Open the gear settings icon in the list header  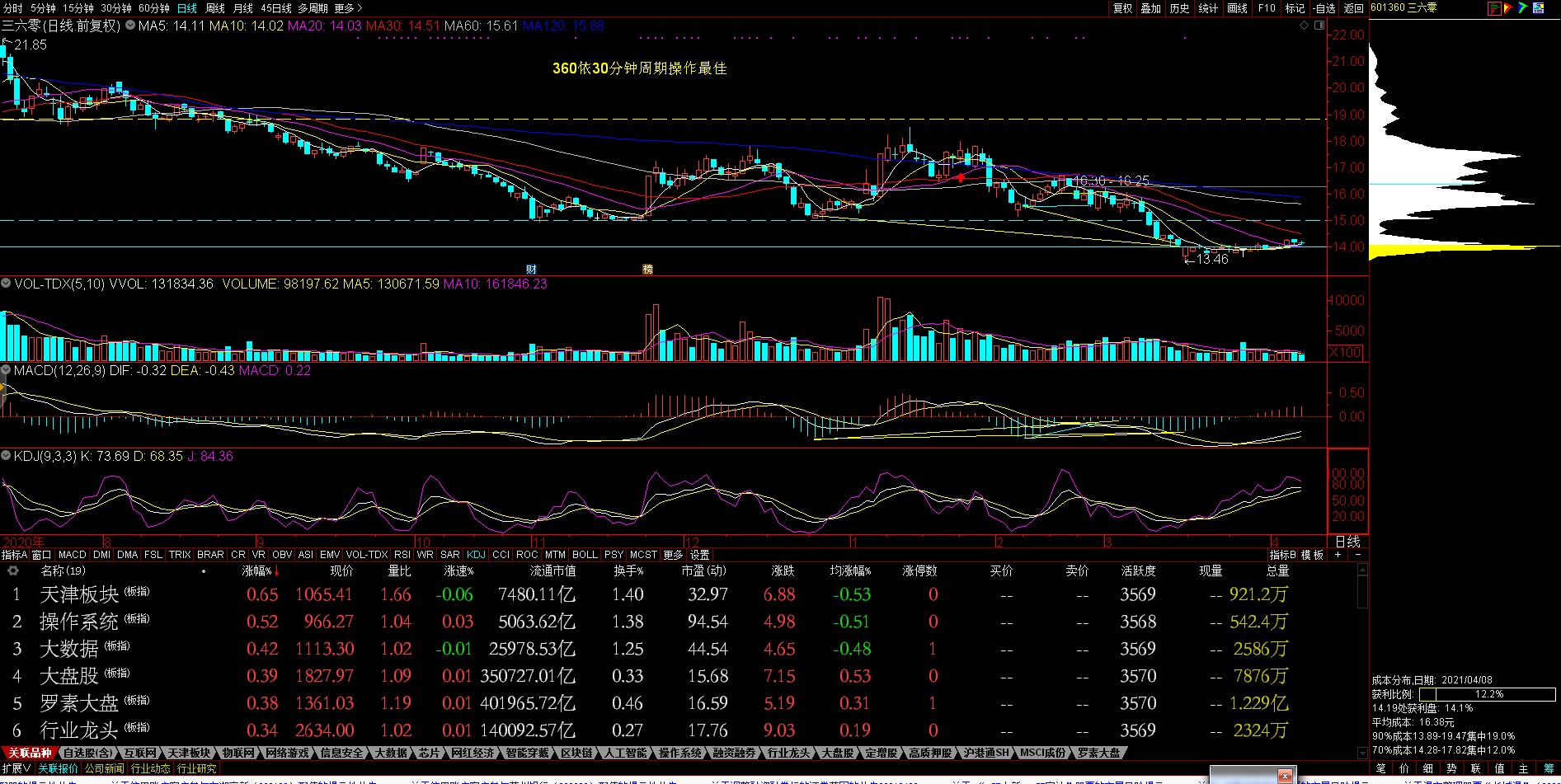13,570
